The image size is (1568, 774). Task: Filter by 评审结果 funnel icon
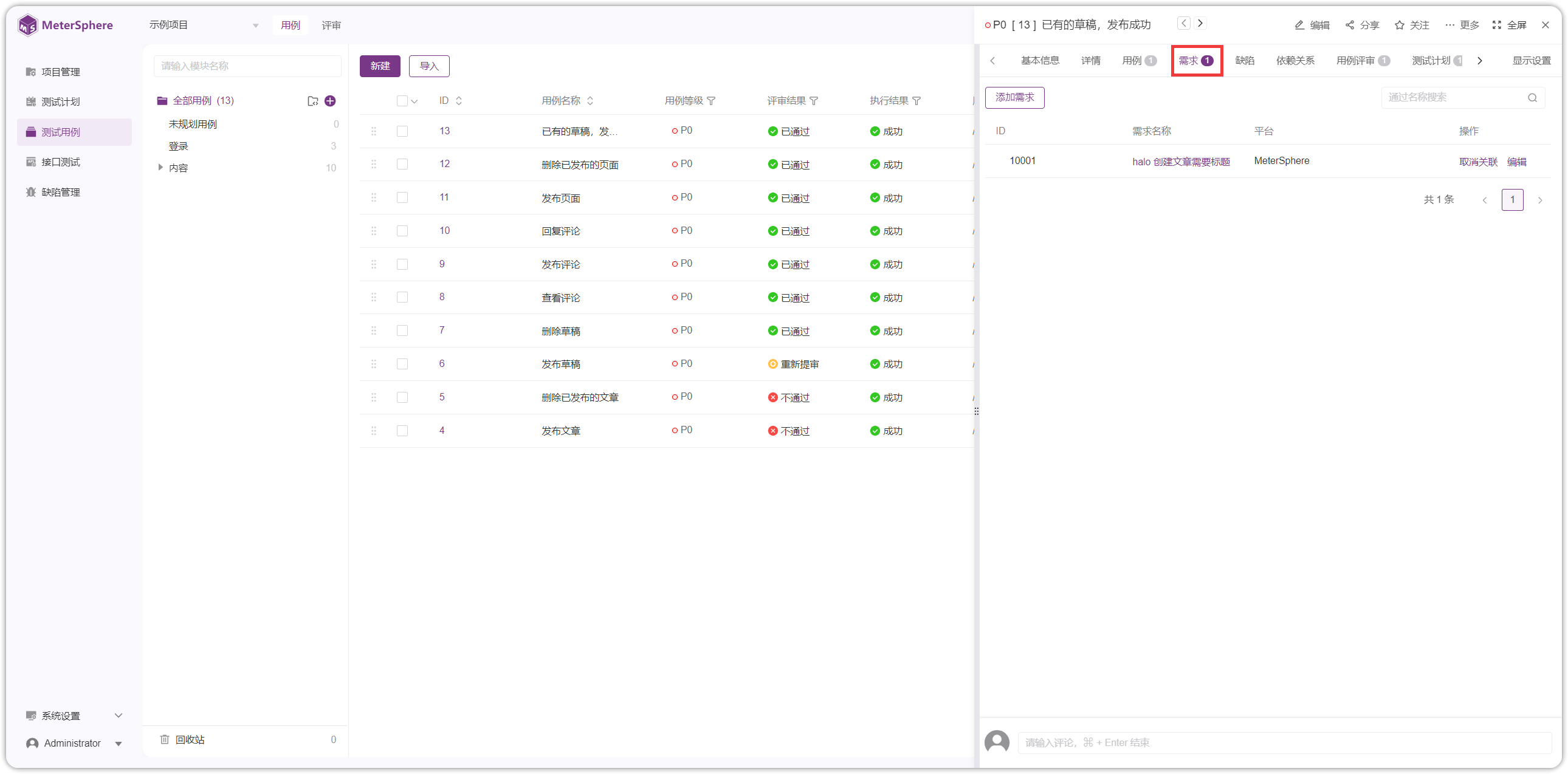pyautogui.click(x=814, y=101)
